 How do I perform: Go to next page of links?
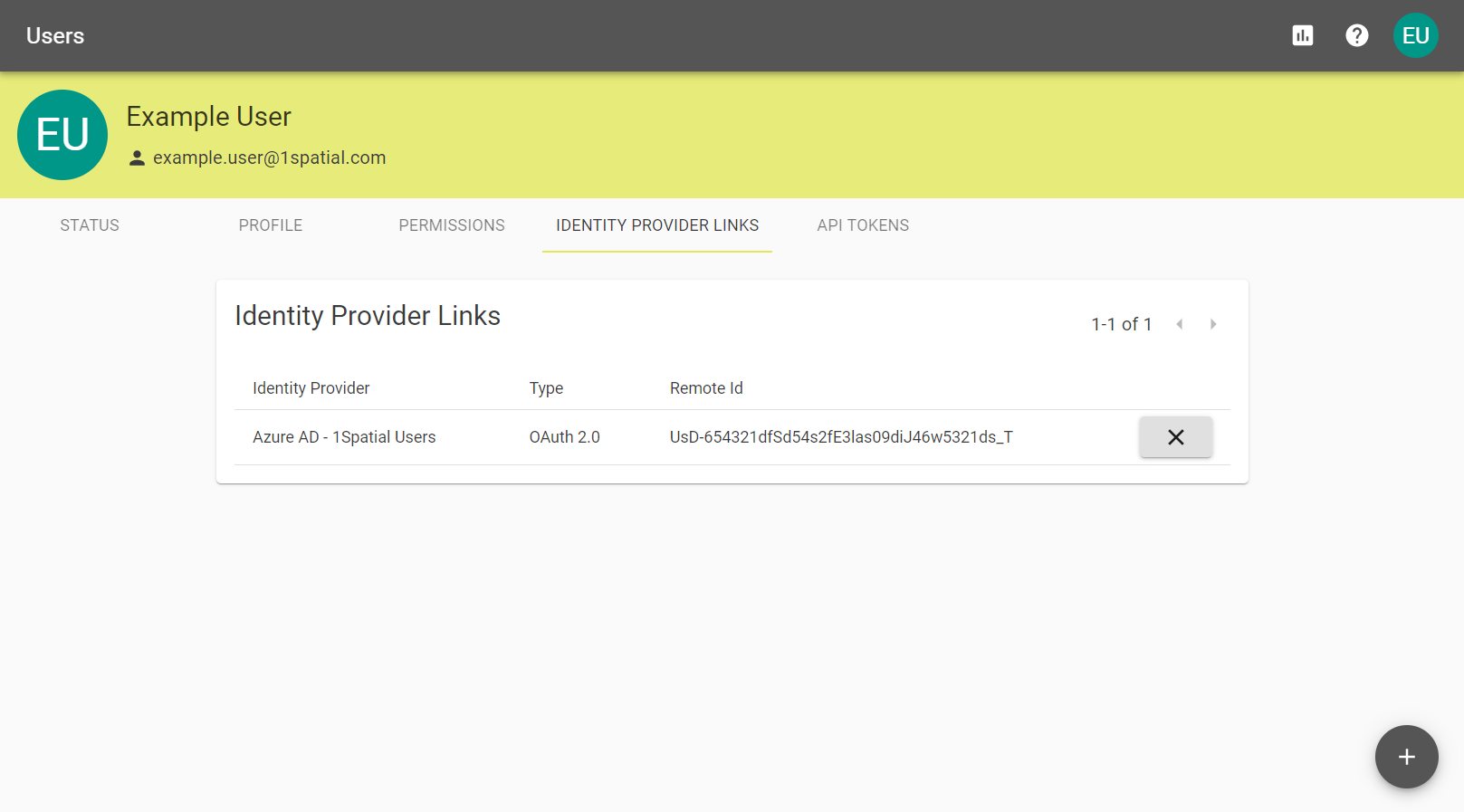(x=1213, y=324)
